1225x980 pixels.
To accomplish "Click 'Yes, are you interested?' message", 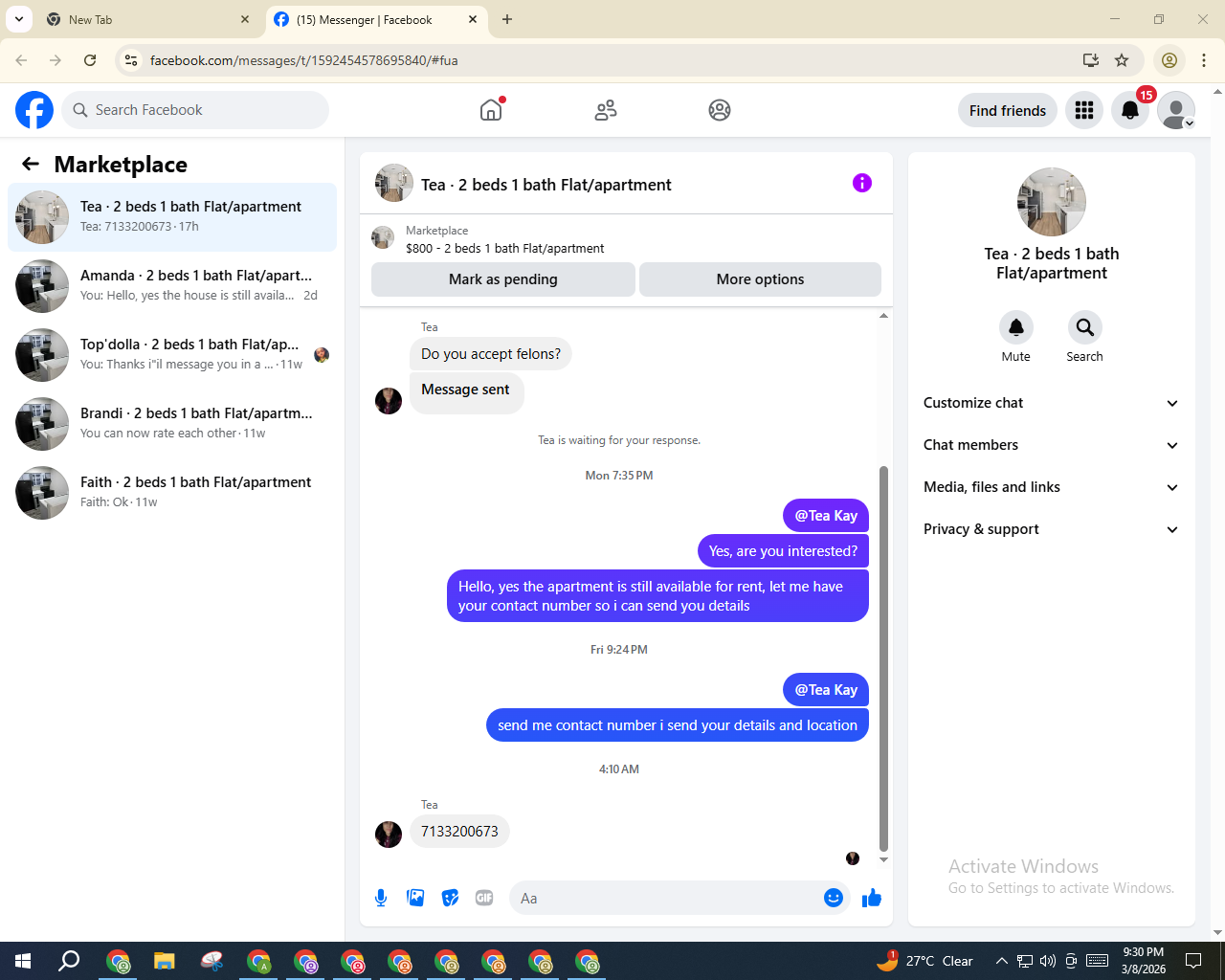I will click(x=783, y=551).
